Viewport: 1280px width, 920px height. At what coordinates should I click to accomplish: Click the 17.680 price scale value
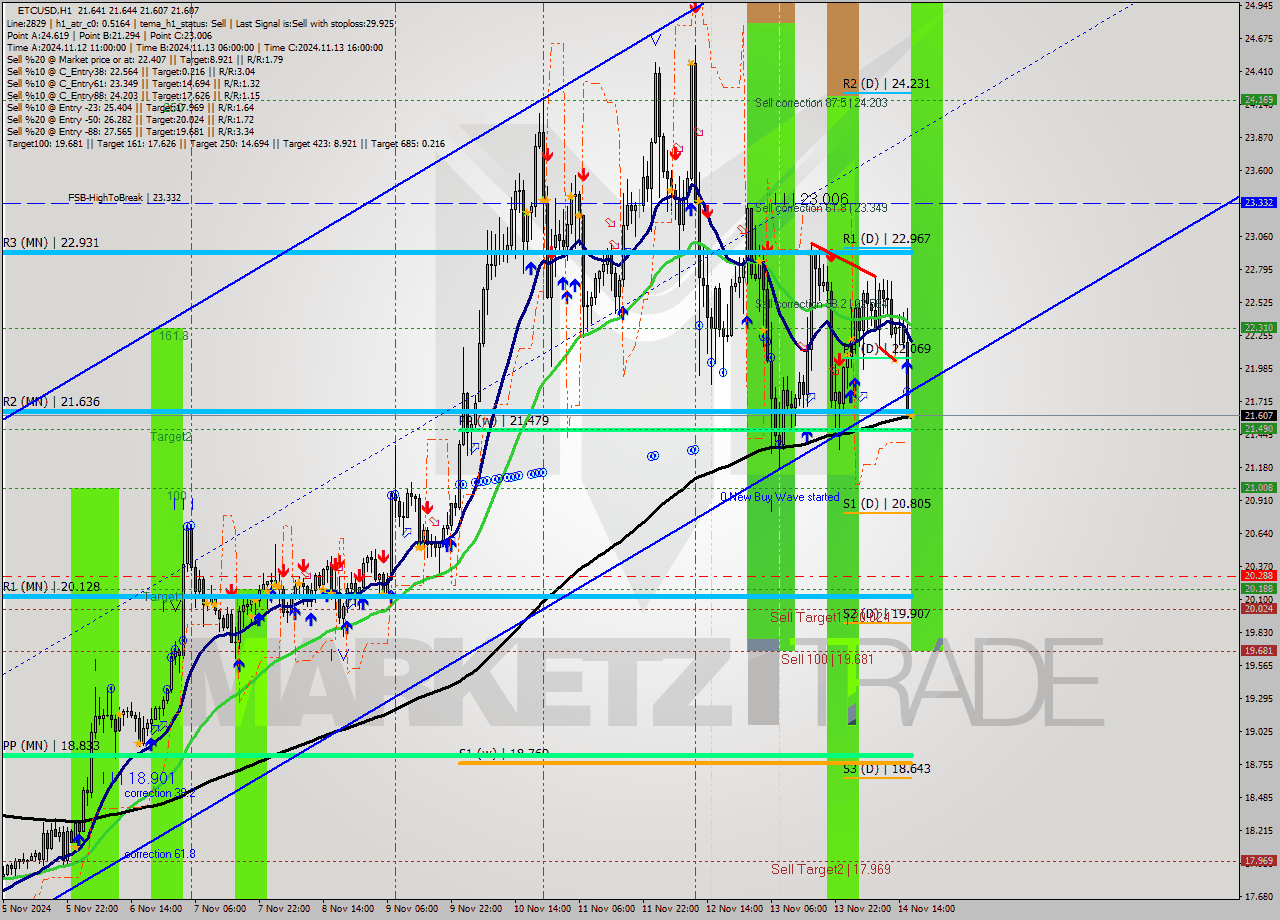(1258, 896)
